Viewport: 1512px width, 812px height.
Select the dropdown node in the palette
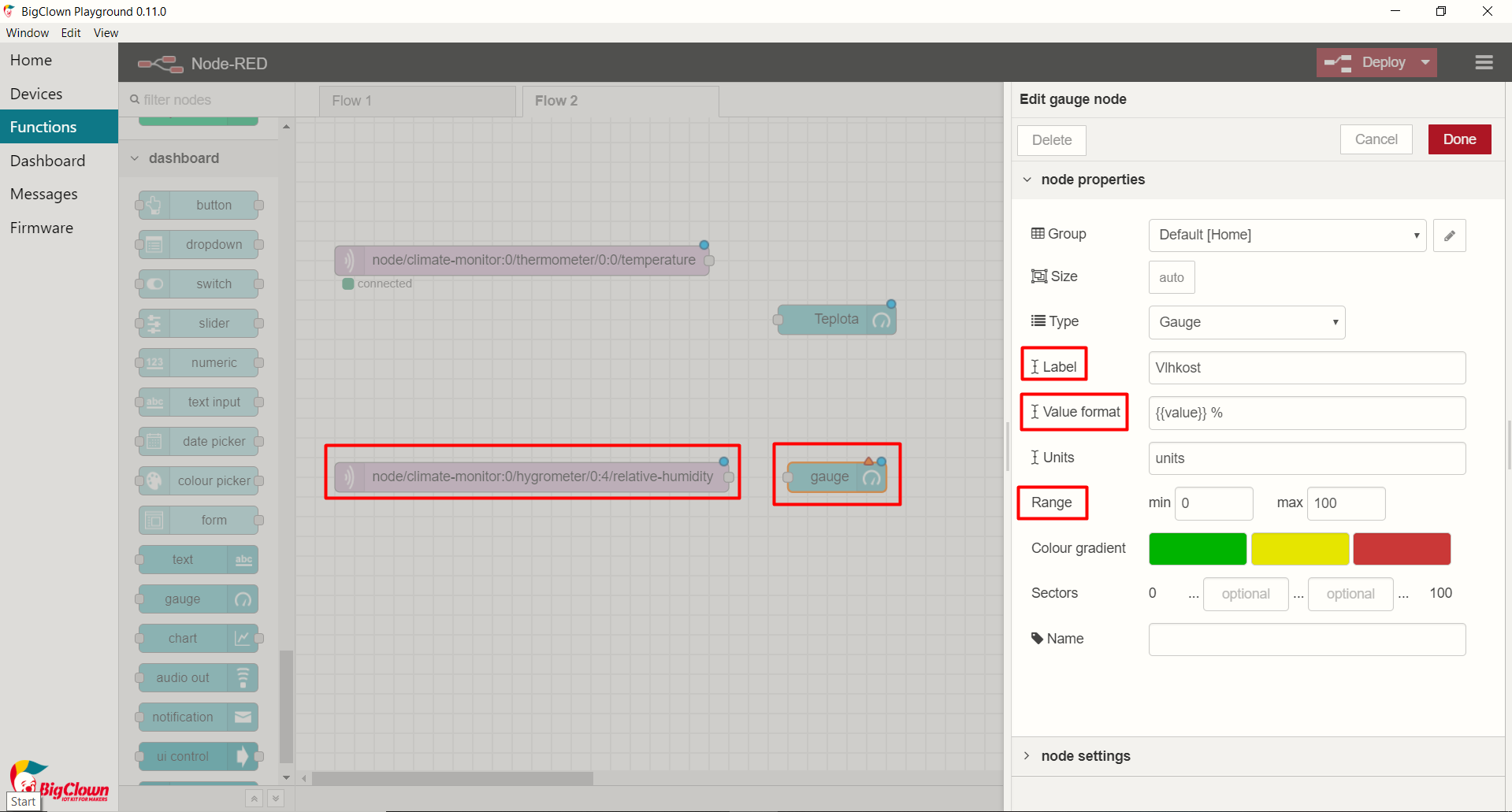(199, 244)
